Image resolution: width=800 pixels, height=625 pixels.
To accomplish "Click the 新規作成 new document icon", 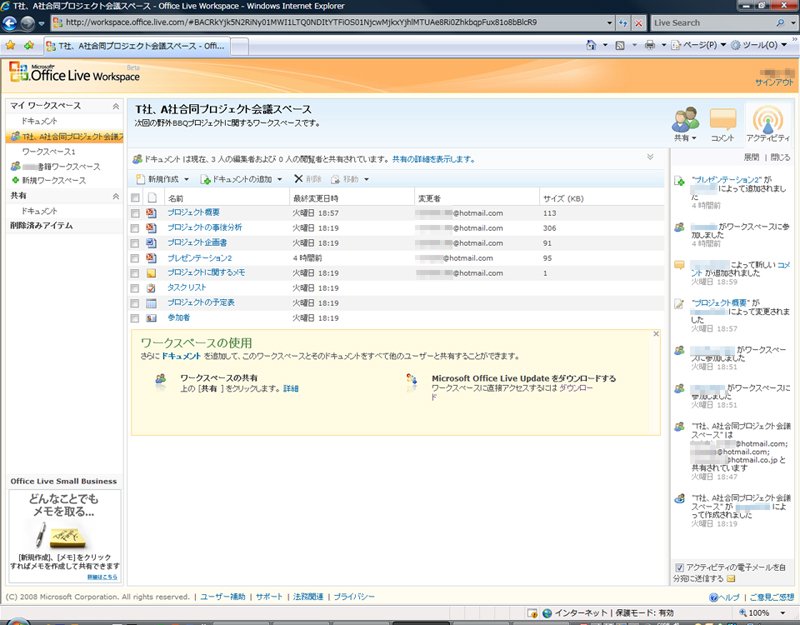I will pos(140,179).
